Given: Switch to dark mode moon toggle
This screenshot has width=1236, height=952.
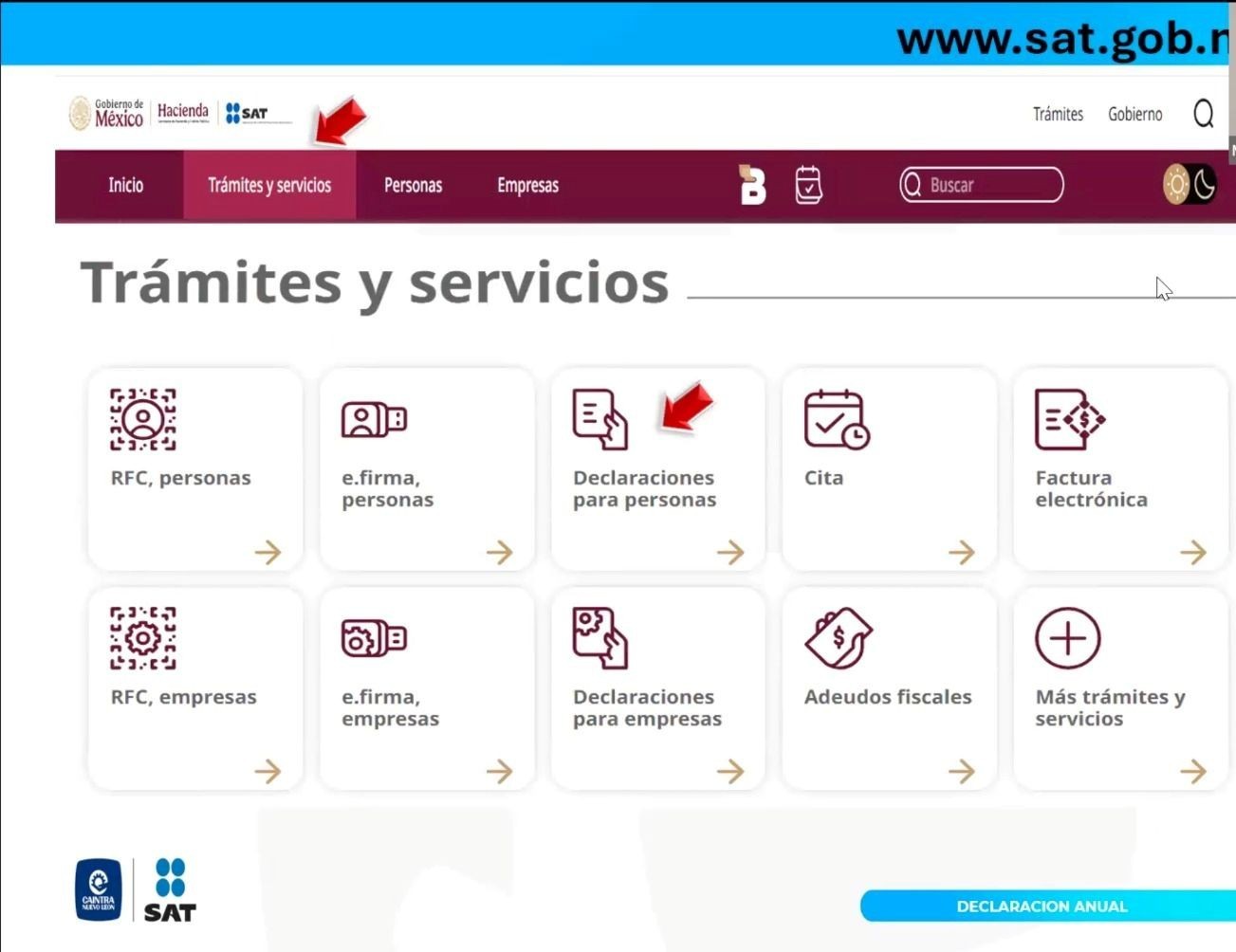Looking at the screenshot, I should [x=1205, y=185].
